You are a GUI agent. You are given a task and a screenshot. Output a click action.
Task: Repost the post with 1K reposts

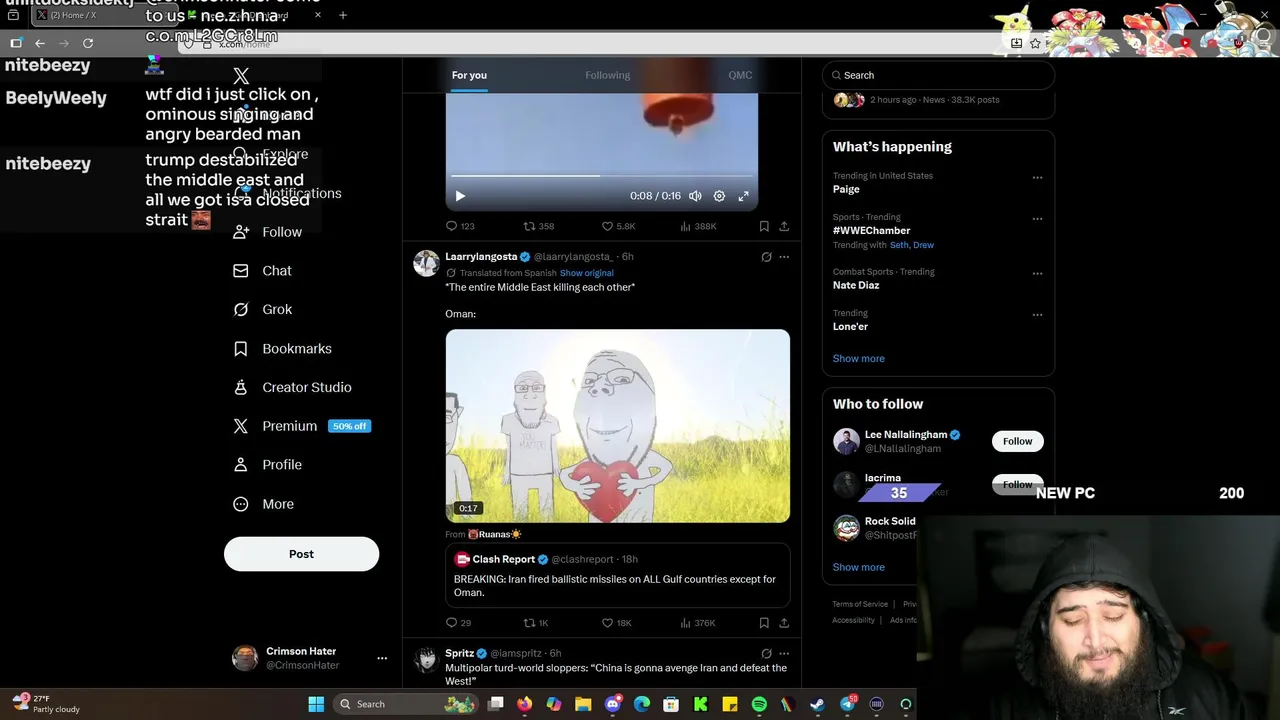point(536,623)
